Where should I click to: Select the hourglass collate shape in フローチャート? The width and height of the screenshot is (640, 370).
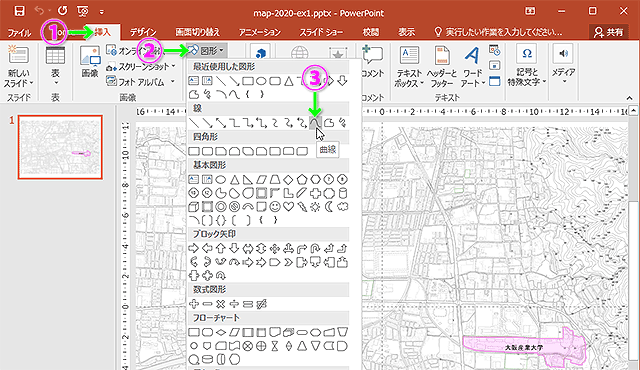[x=275, y=346]
